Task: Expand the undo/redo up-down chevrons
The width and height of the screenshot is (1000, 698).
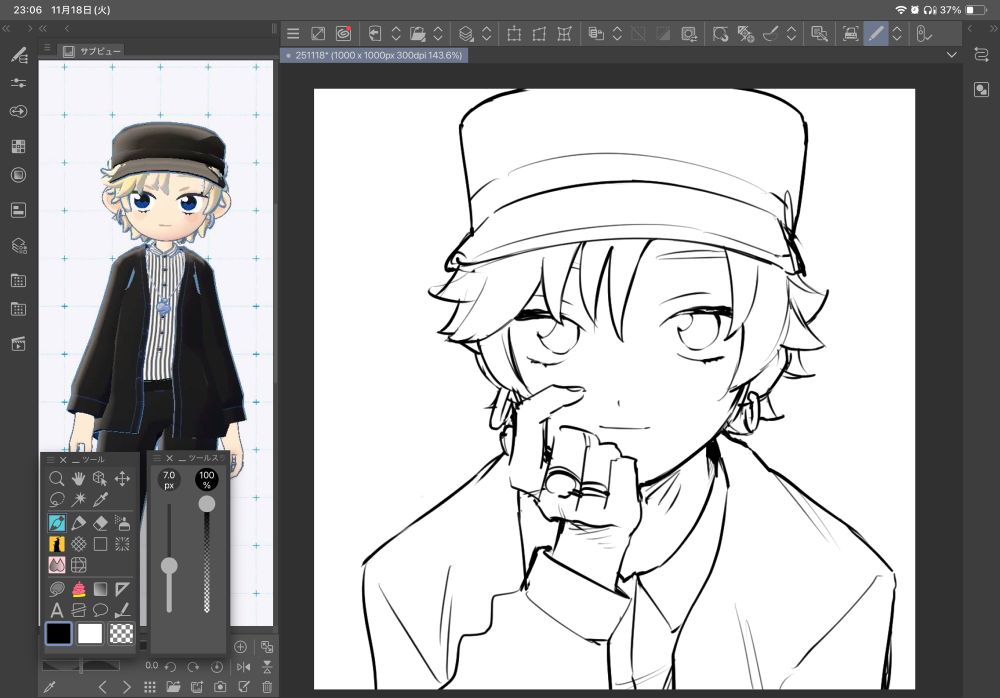Action: [395, 33]
